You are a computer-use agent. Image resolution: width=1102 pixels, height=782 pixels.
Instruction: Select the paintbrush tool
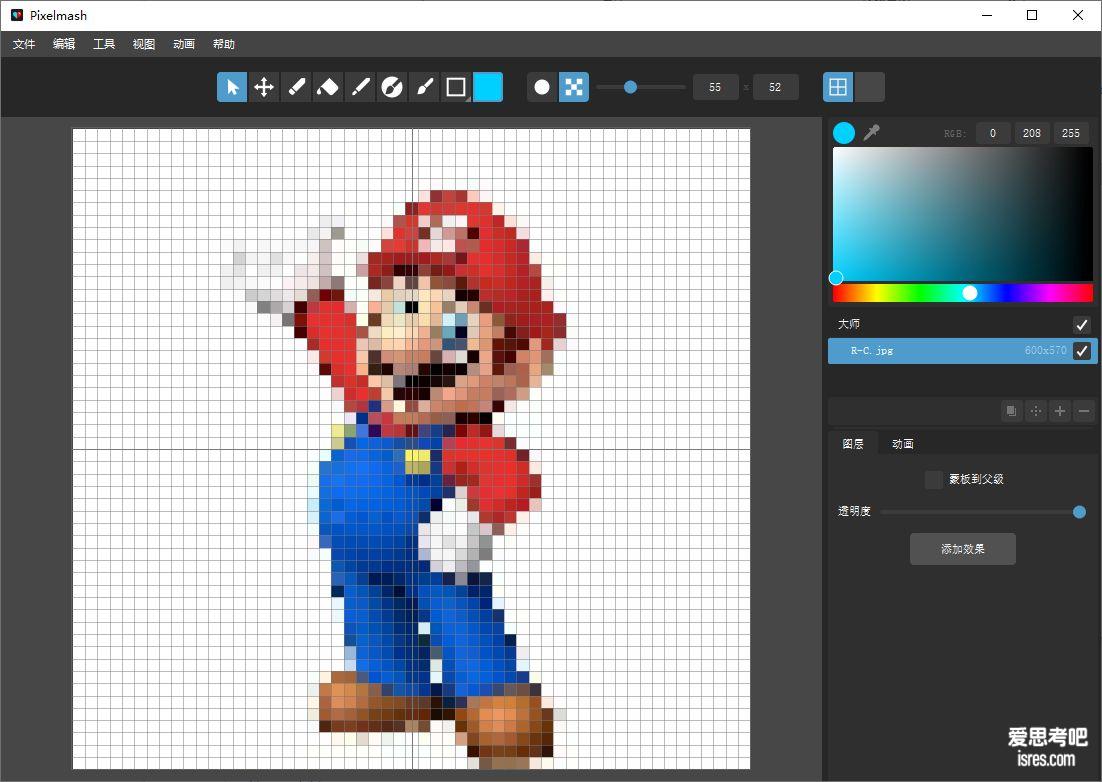[424, 87]
